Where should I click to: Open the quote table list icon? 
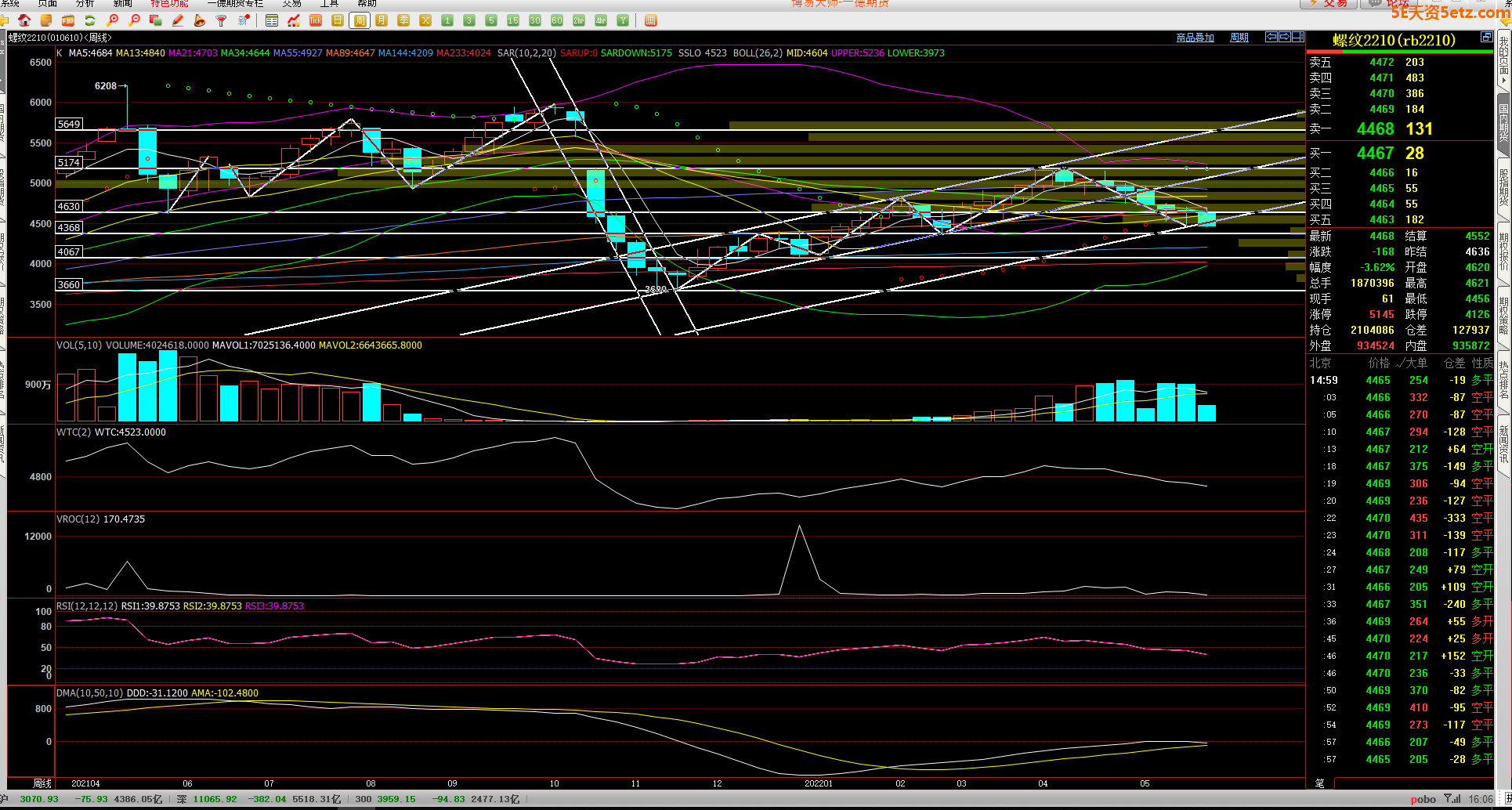[272, 20]
